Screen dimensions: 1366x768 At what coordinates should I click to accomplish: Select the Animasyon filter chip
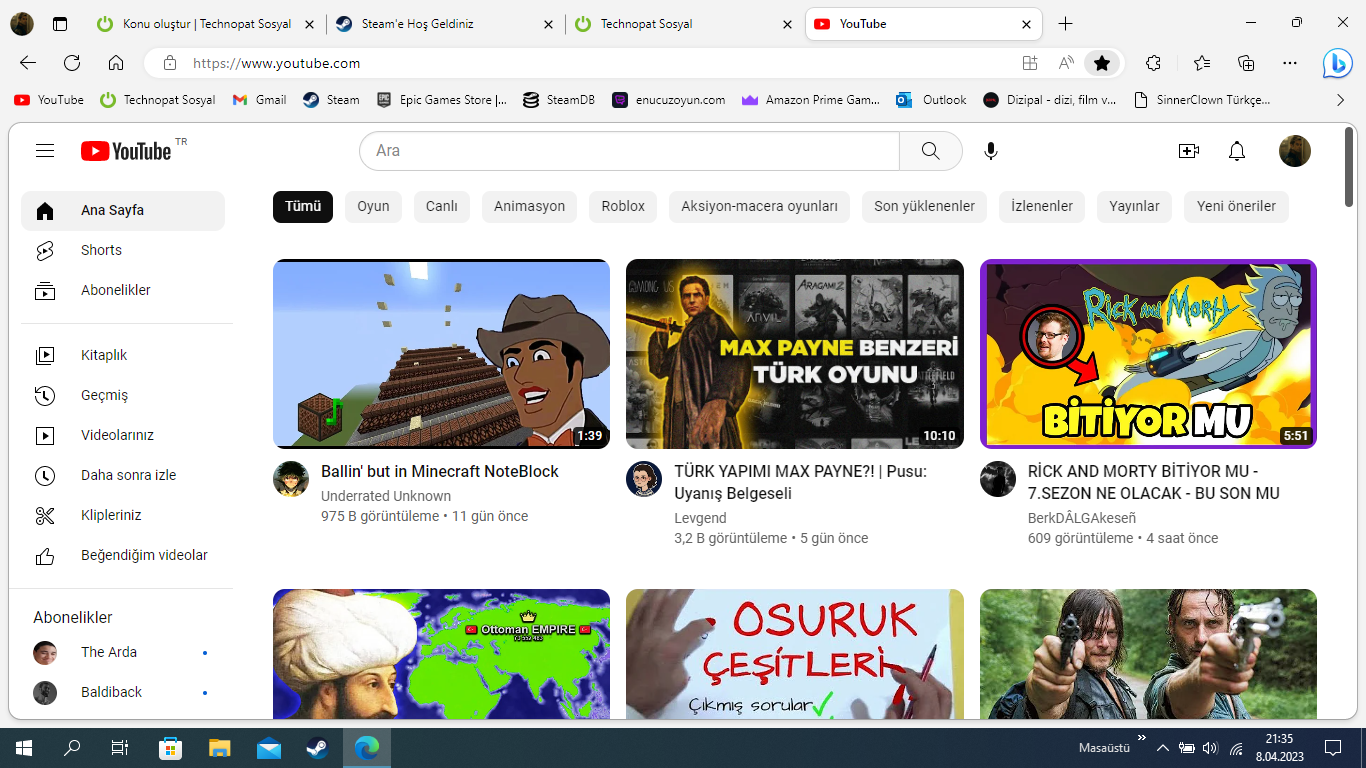click(x=530, y=207)
